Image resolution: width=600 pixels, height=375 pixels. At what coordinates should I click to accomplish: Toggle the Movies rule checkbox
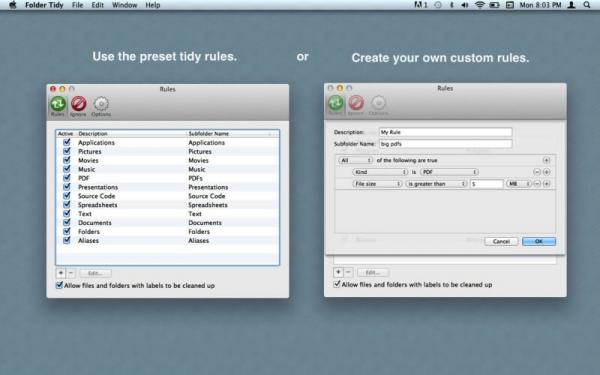click(x=67, y=160)
